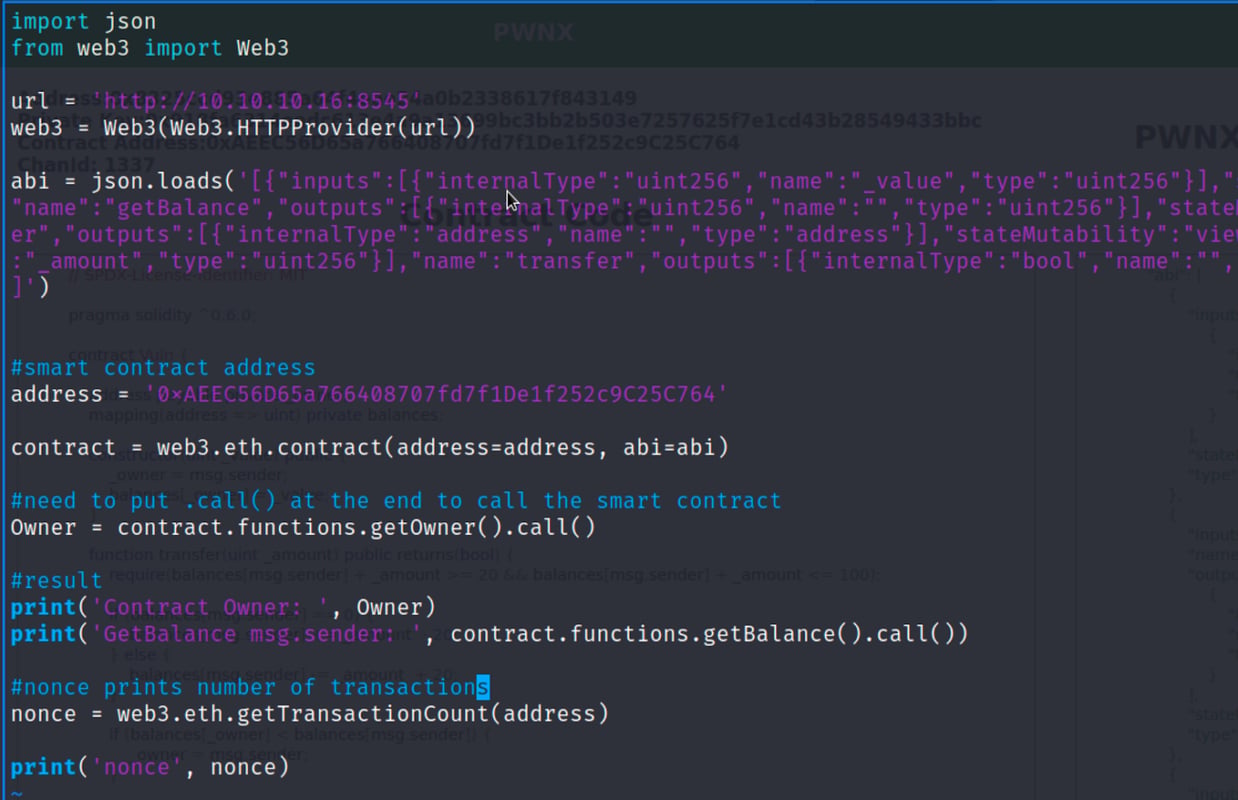
Task: Click 'abi = json.loads(' text
Action: [124, 181]
